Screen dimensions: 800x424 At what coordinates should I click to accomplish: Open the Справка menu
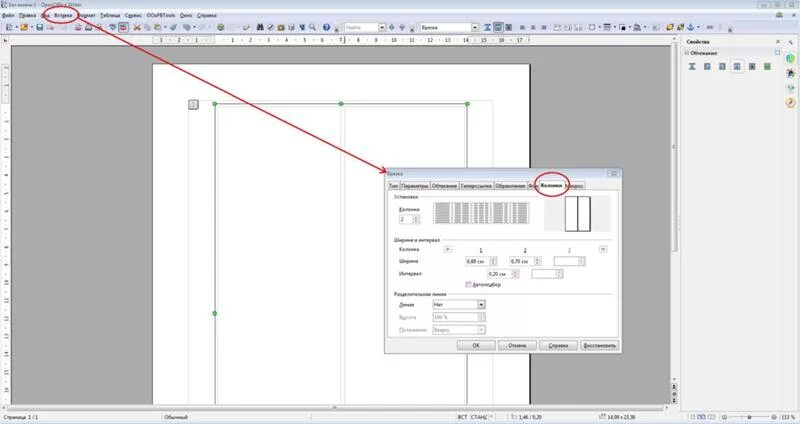click(207, 16)
